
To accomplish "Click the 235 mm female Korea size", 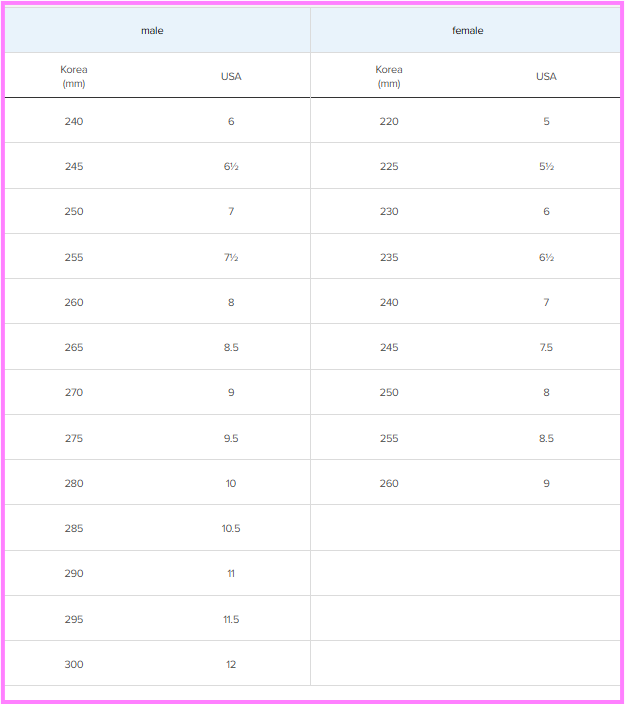I will click(389, 257).
